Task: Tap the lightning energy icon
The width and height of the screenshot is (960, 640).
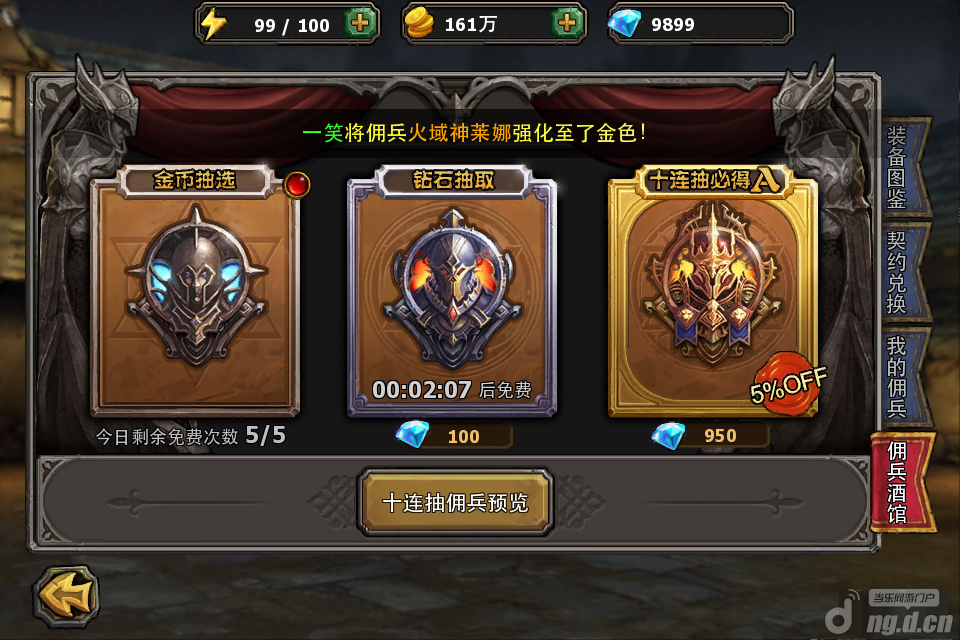Action: [214, 24]
